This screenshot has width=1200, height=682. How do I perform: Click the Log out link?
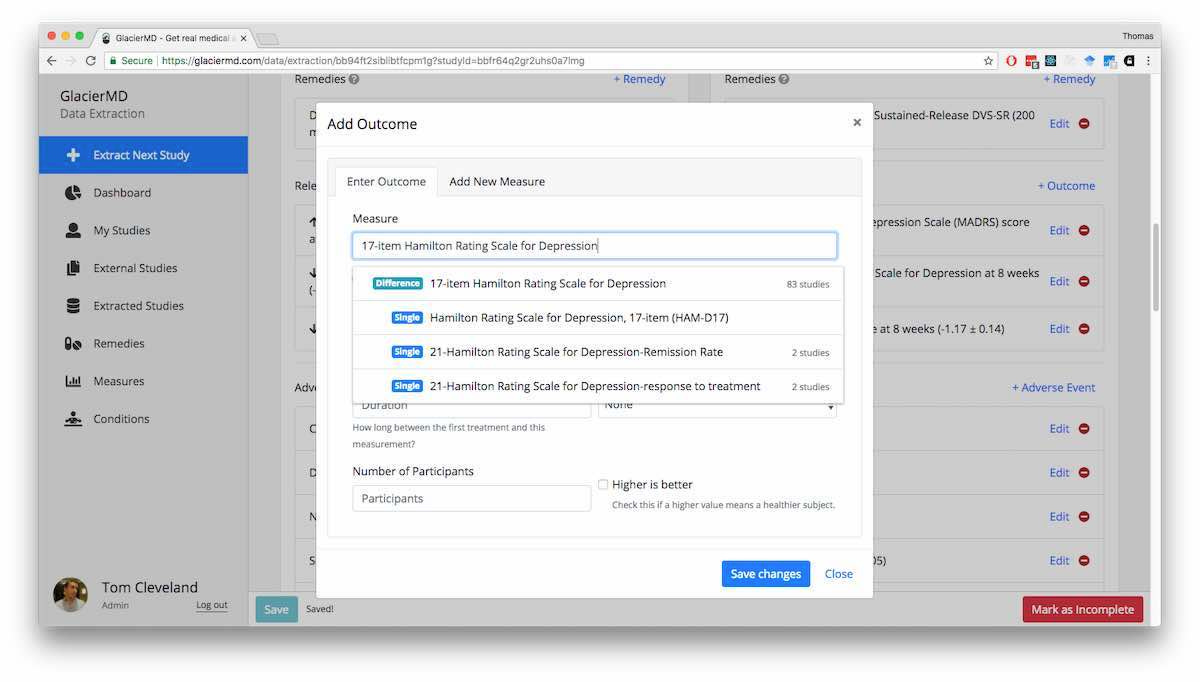click(212, 605)
